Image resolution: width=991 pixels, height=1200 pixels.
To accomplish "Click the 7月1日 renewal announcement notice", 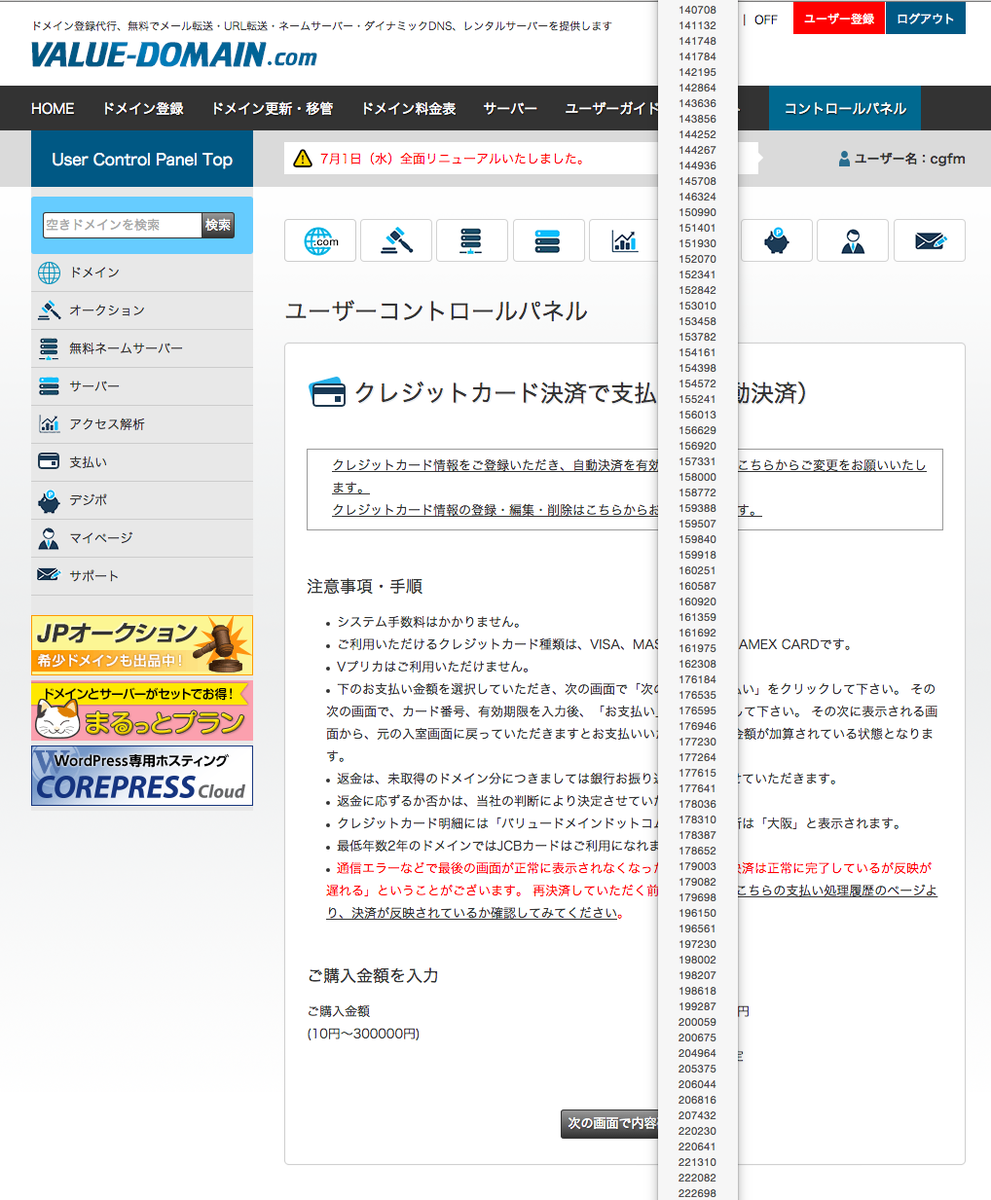I will pos(453,158).
